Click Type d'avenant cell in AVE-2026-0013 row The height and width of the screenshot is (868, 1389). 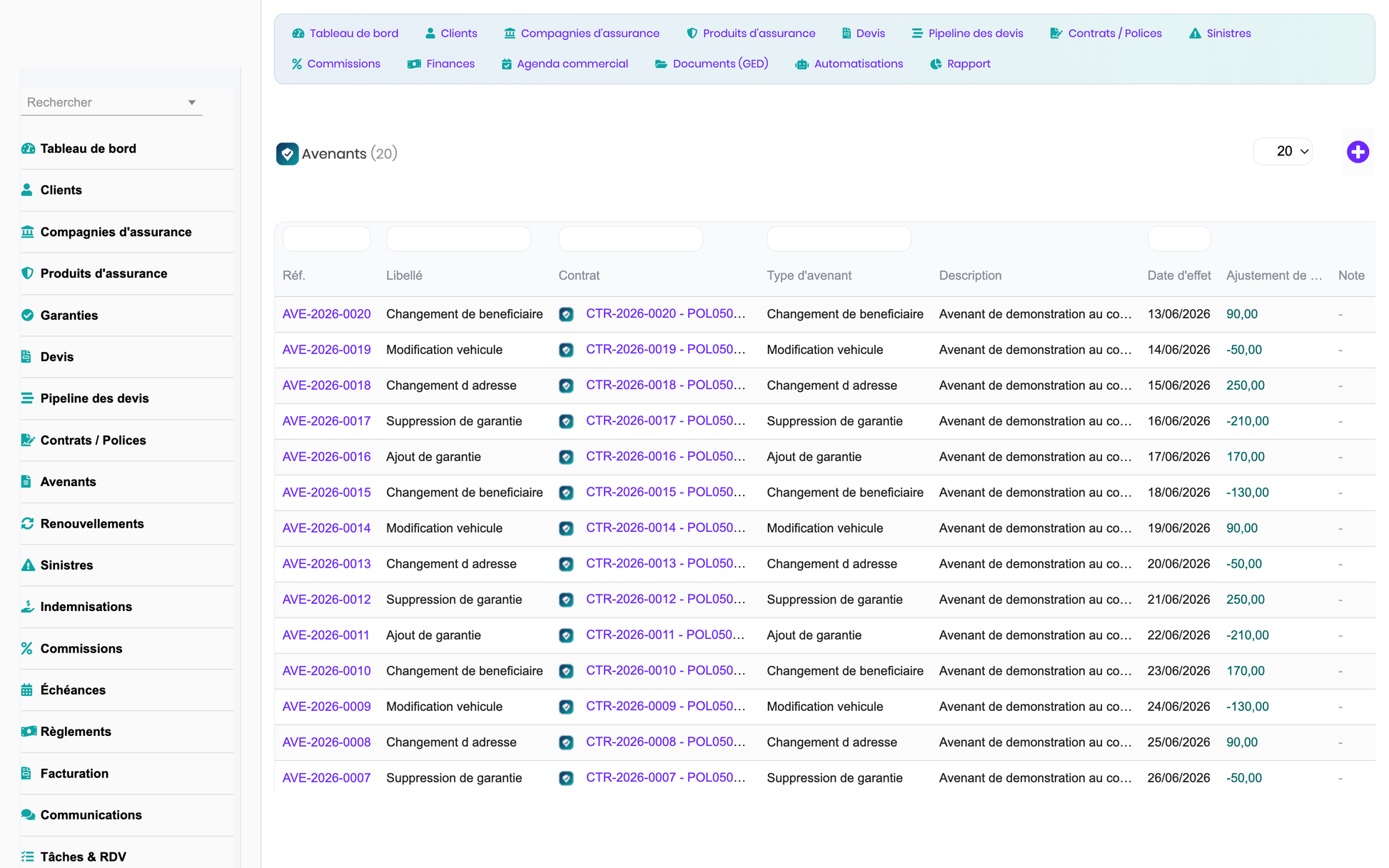click(x=832, y=564)
